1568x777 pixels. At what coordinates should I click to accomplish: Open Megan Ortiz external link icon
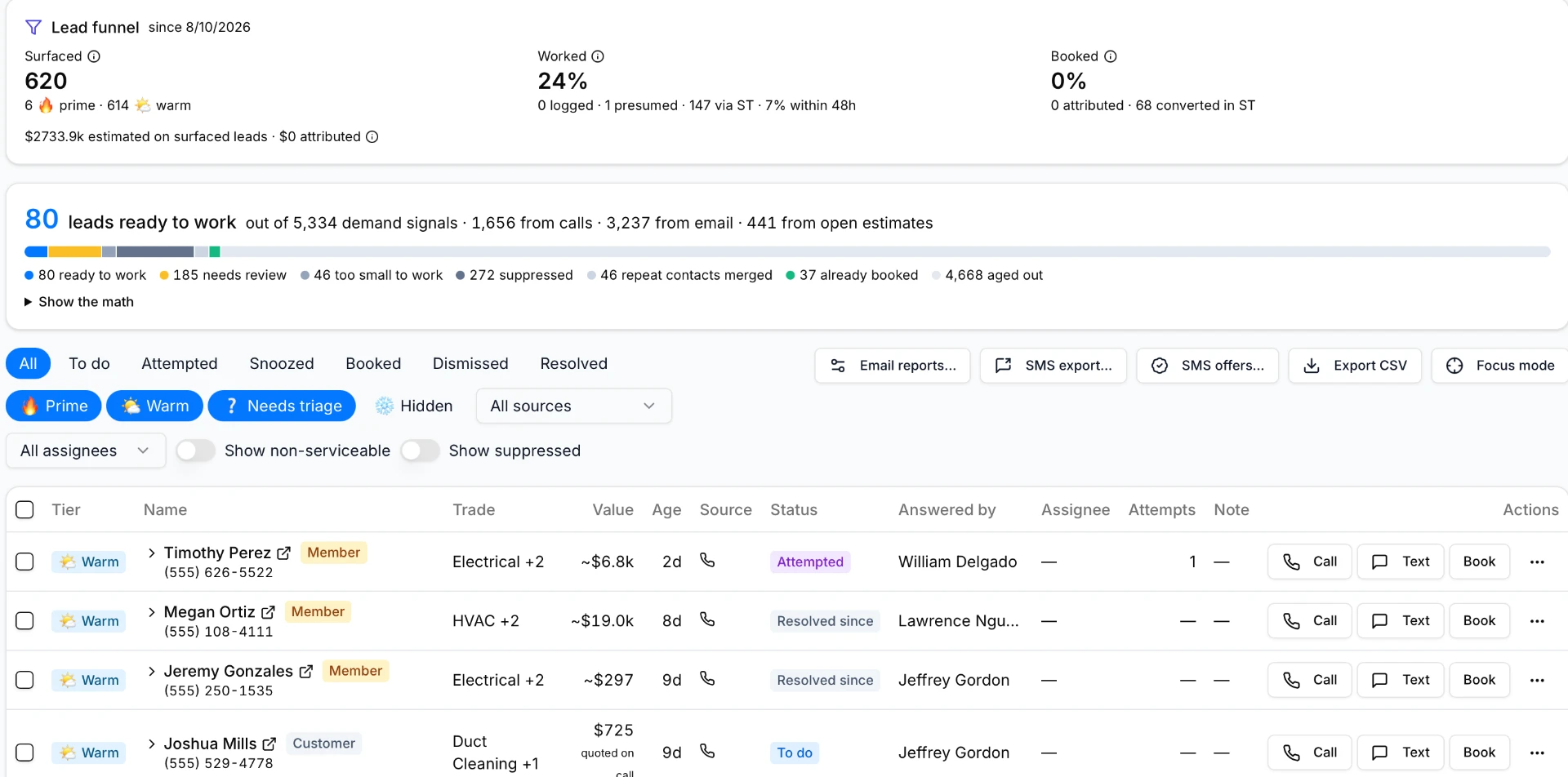[x=268, y=612]
